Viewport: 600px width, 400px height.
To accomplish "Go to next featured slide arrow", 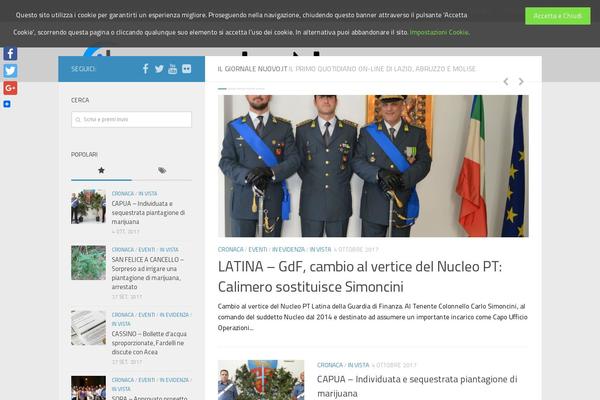I will (x=521, y=82).
